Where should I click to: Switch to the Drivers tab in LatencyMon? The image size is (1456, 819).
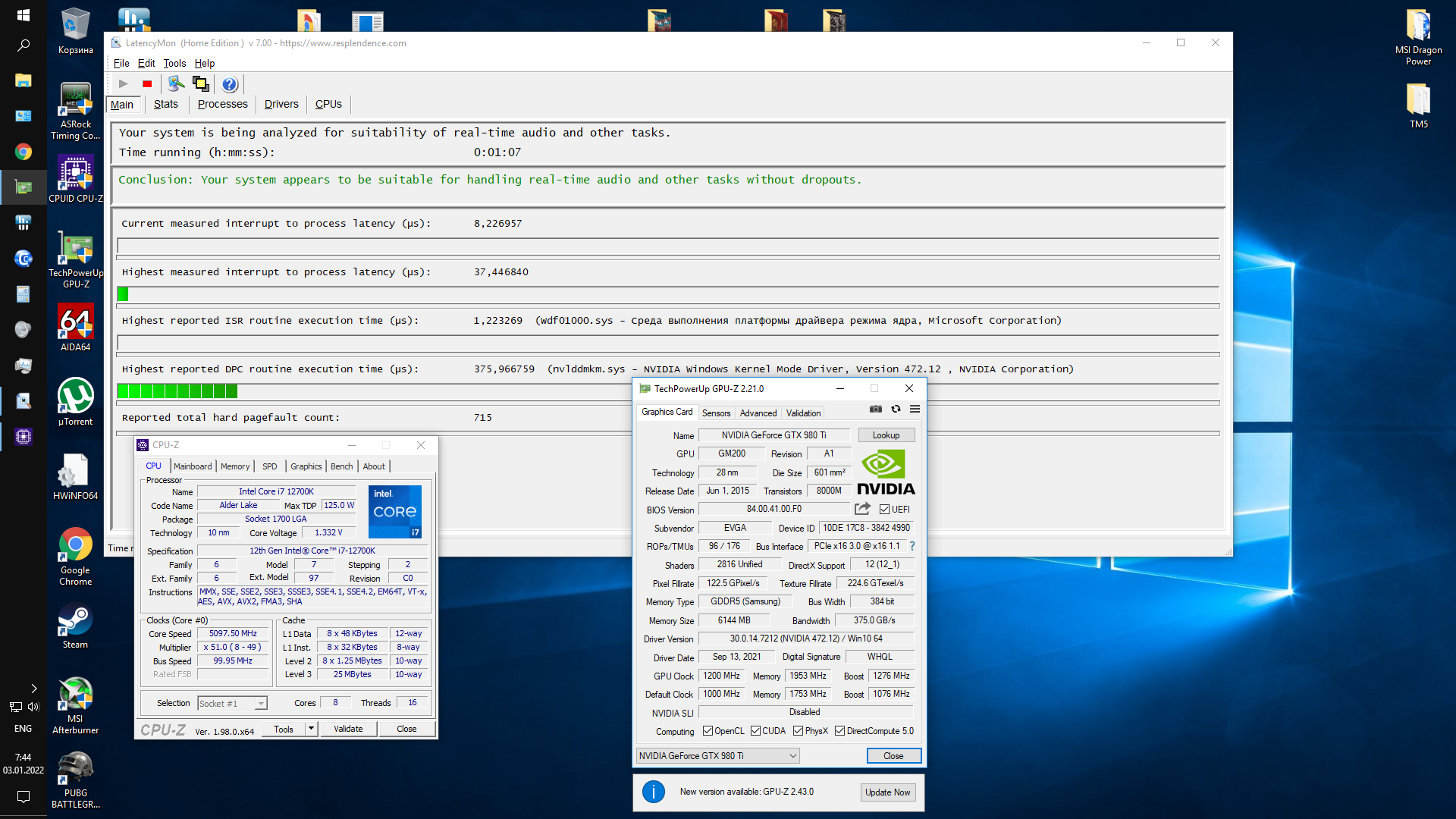[x=281, y=105]
